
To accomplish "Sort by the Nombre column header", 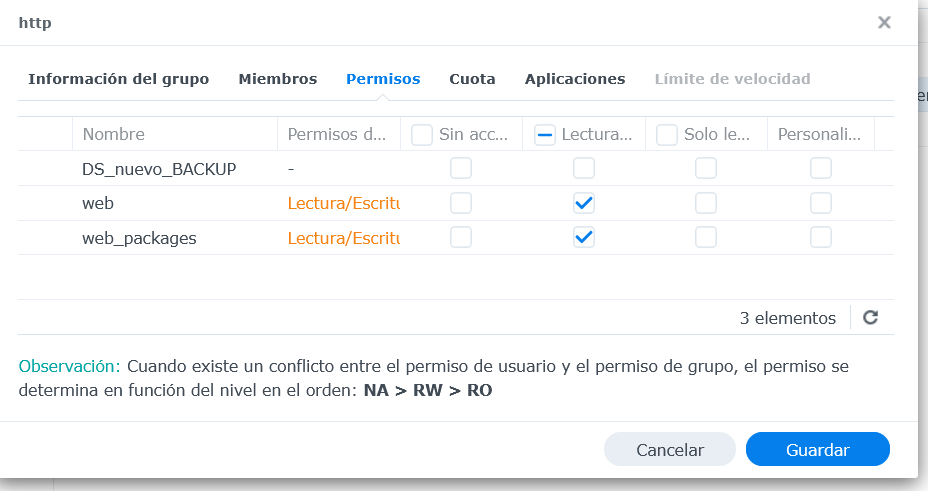I will 114,134.
